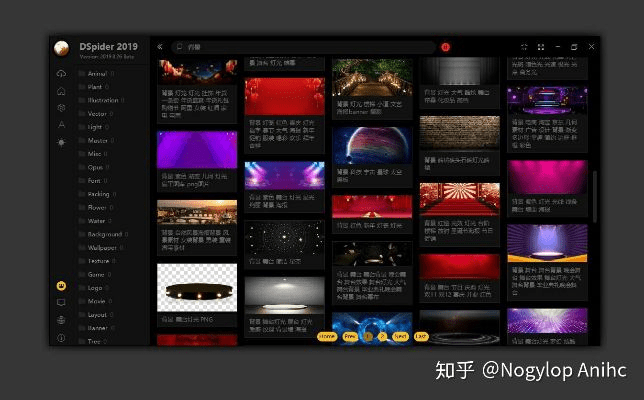
Task: Open the purple stage curtain thumbnail
Action: click(x=197, y=150)
